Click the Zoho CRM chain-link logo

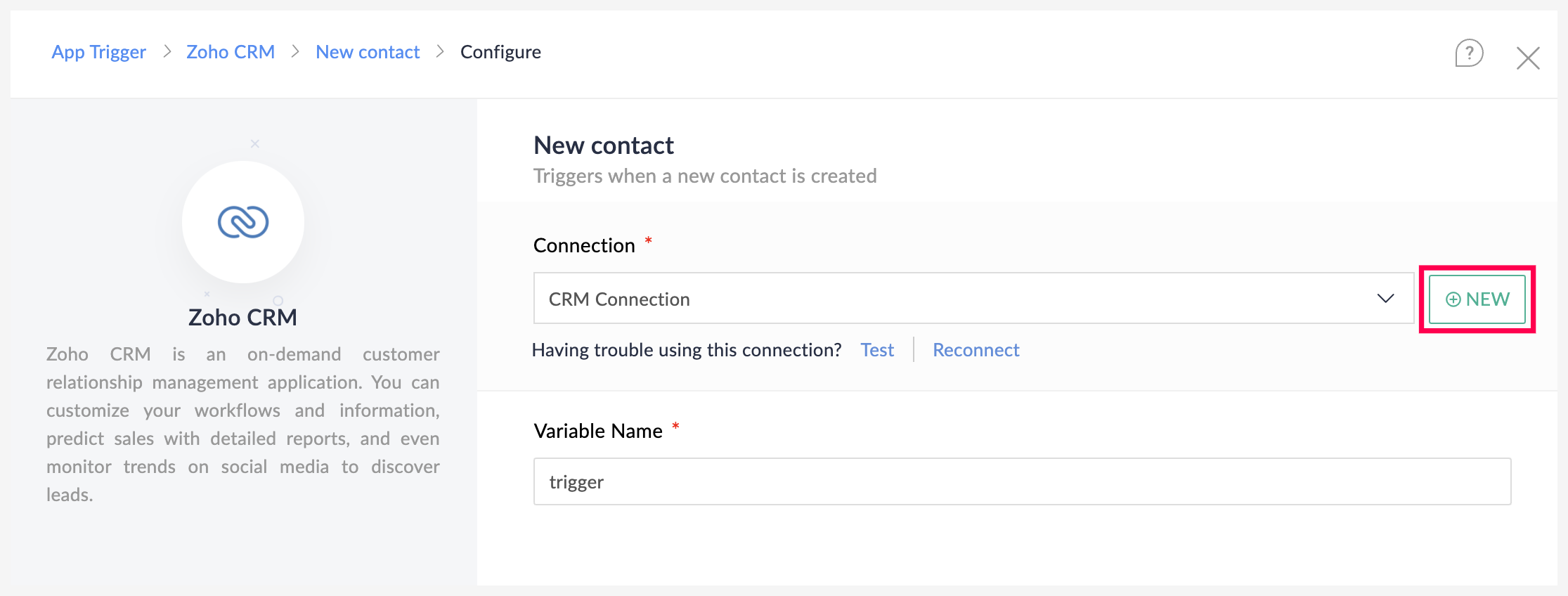point(243,222)
